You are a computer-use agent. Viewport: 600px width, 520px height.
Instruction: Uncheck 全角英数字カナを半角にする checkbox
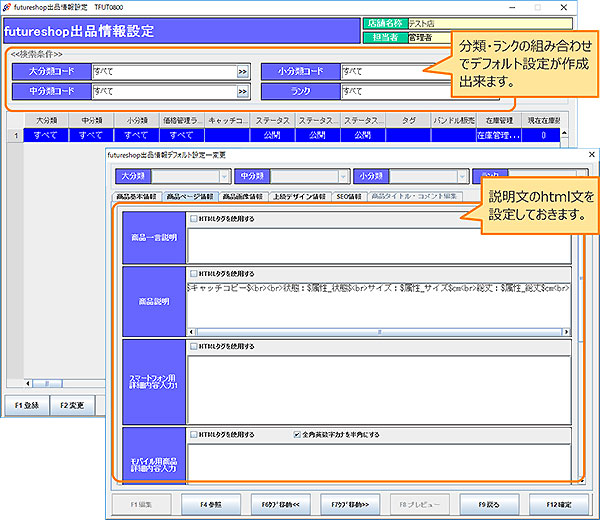pyautogui.click(x=297, y=435)
